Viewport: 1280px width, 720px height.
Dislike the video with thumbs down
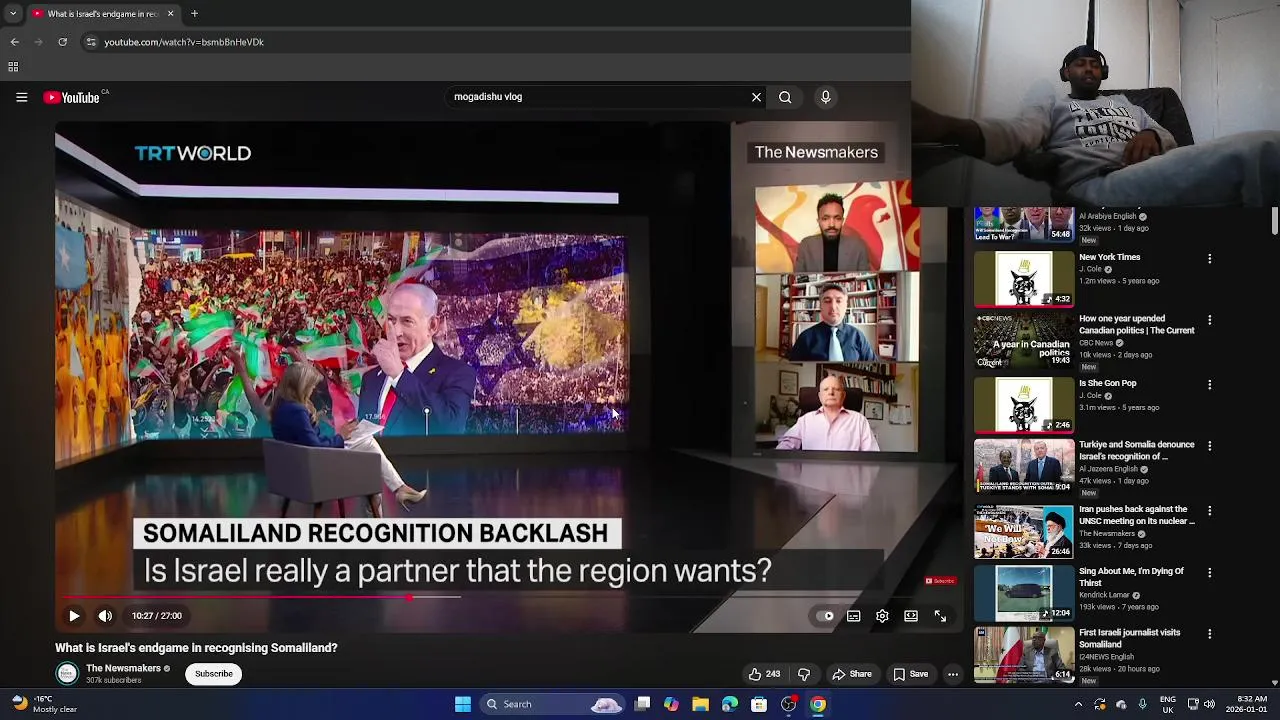pyautogui.click(x=804, y=674)
